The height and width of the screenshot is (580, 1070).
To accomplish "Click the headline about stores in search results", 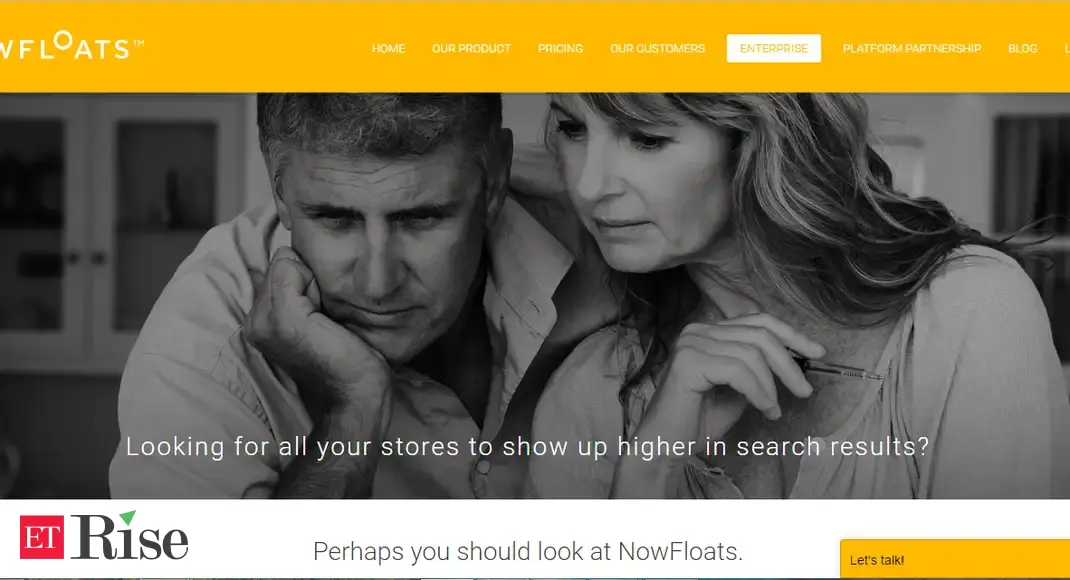I will coord(527,446).
